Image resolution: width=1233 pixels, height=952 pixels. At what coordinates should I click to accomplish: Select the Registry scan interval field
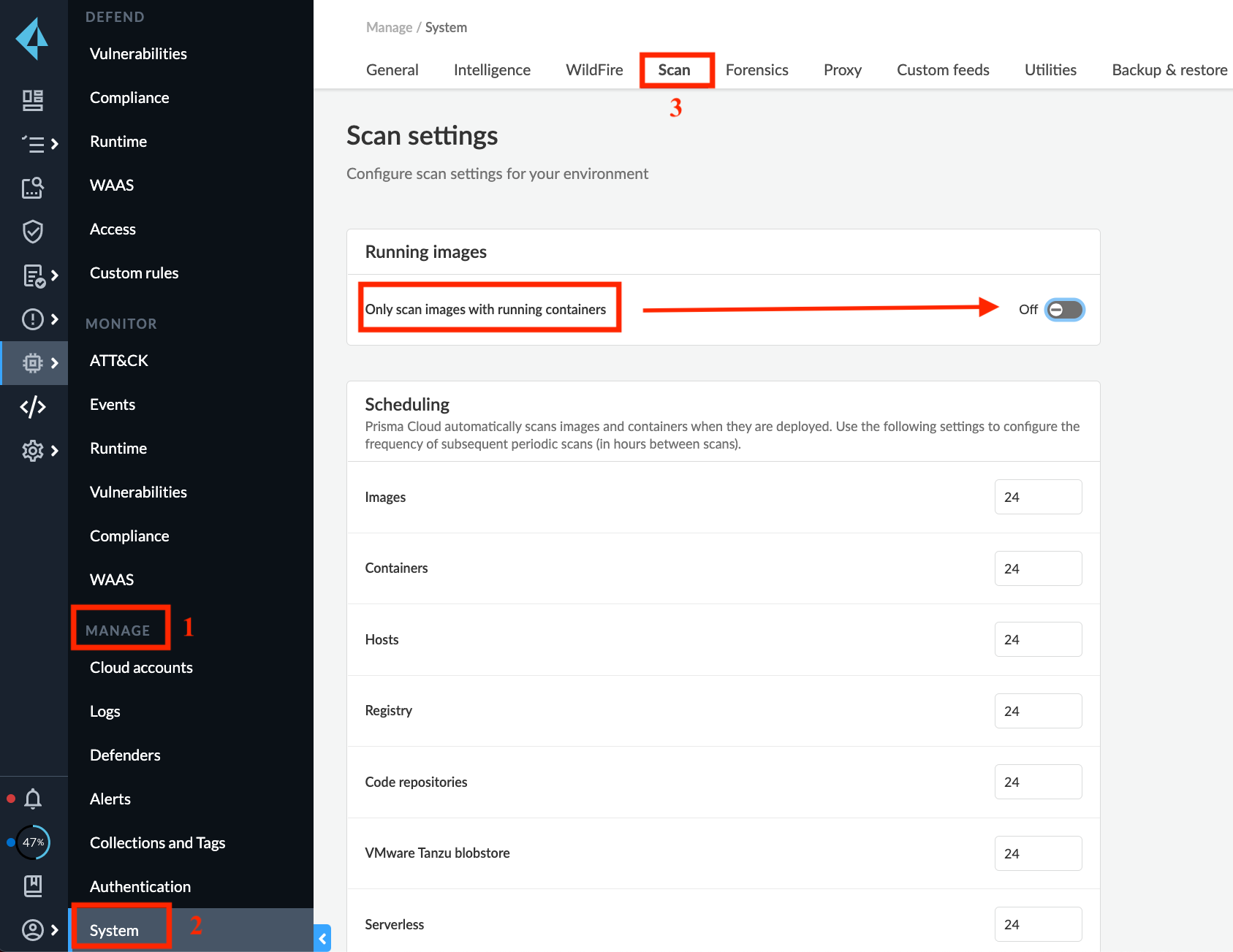(x=1037, y=711)
